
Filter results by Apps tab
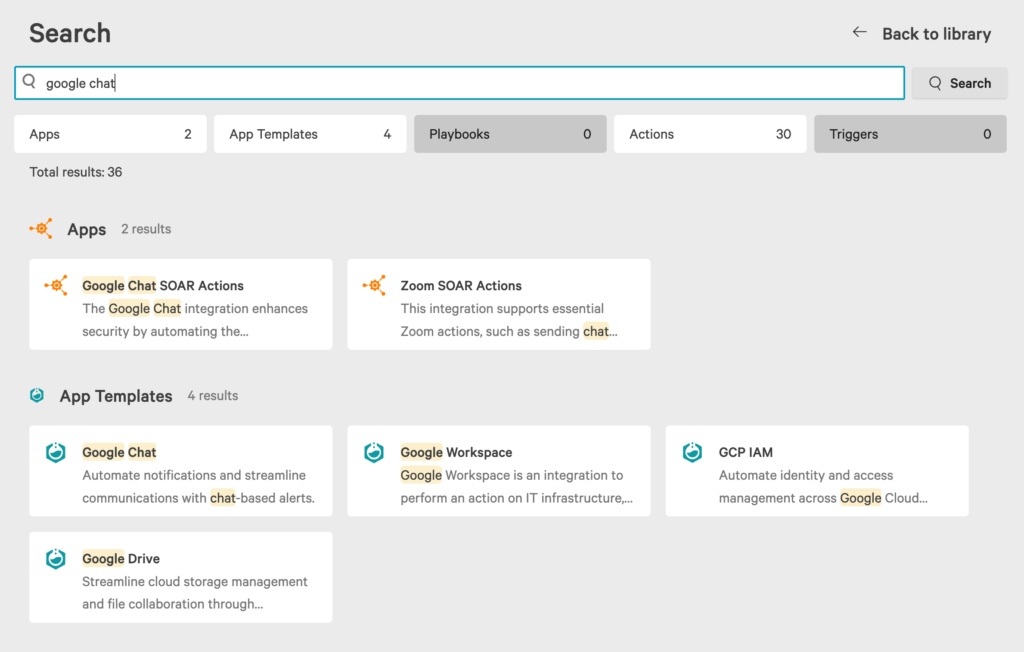pyautogui.click(x=110, y=134)
